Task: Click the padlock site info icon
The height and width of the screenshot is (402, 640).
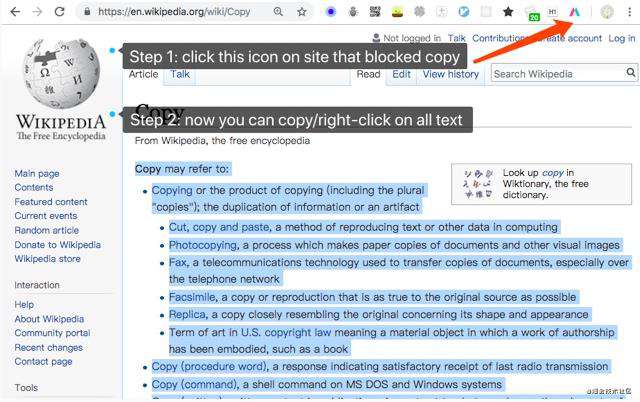Action: [87, 11]
